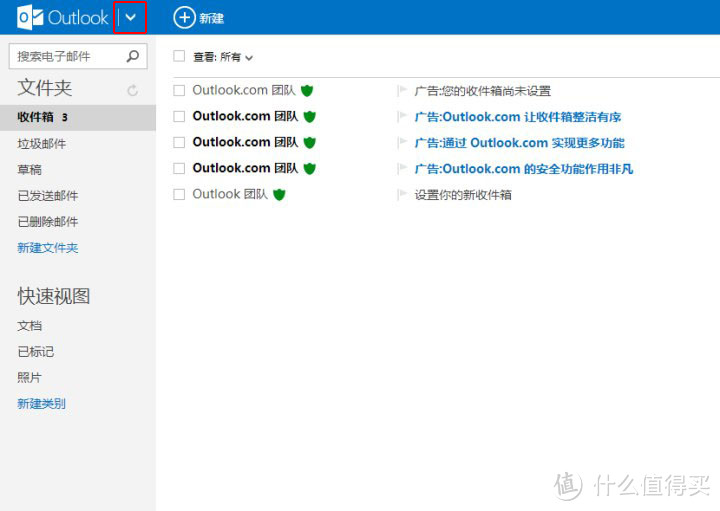Check the box for 安全功能作用非凡 email
This screenshot has height=511, width=720.
(x=179, y=168)
